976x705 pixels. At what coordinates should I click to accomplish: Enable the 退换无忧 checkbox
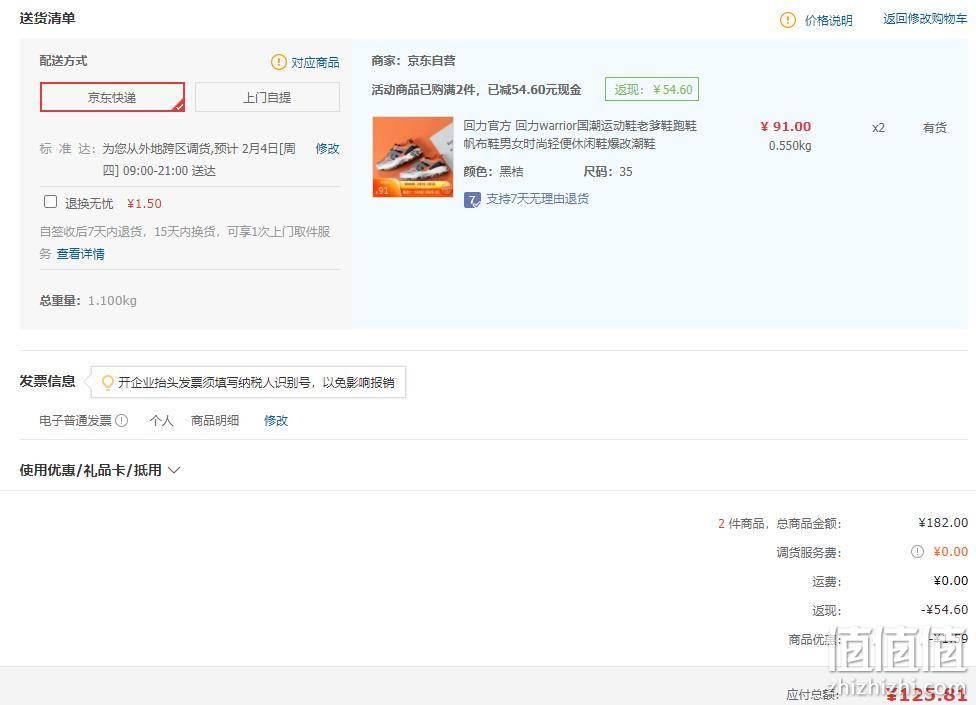click(50, 202)
